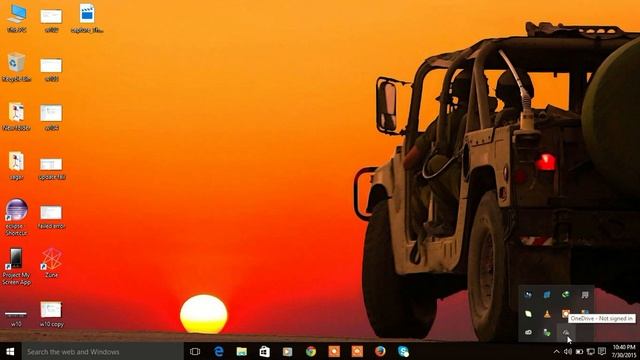This screenshot has width=640, height=360.
Task: Select the Recycle Bin desktop icon
Action: [16, 67]
